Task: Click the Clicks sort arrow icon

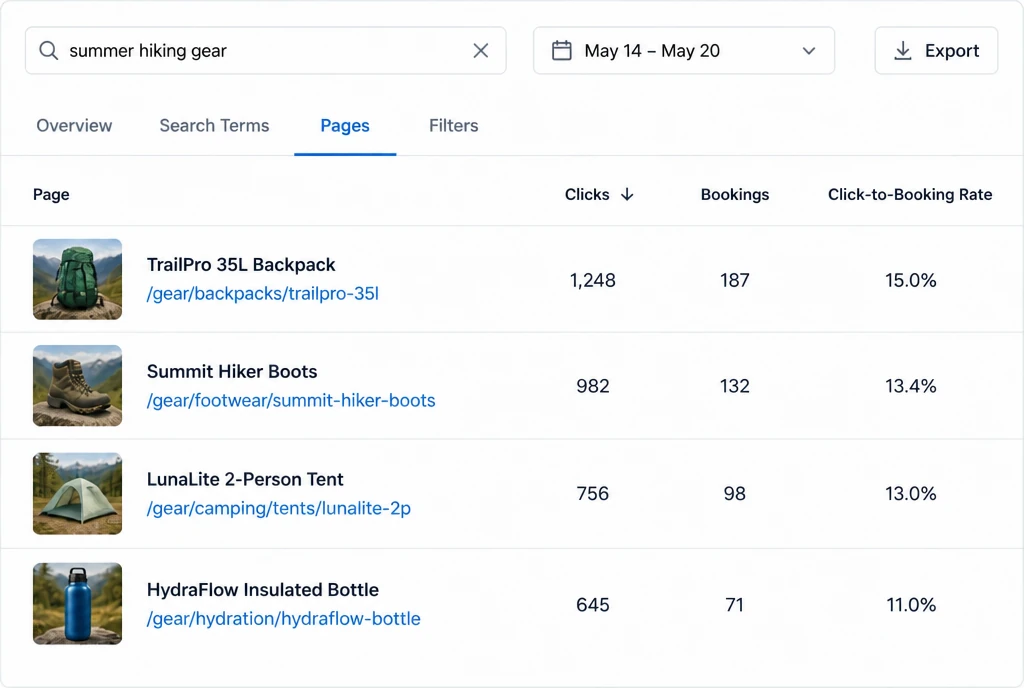Action: (627, 195)
